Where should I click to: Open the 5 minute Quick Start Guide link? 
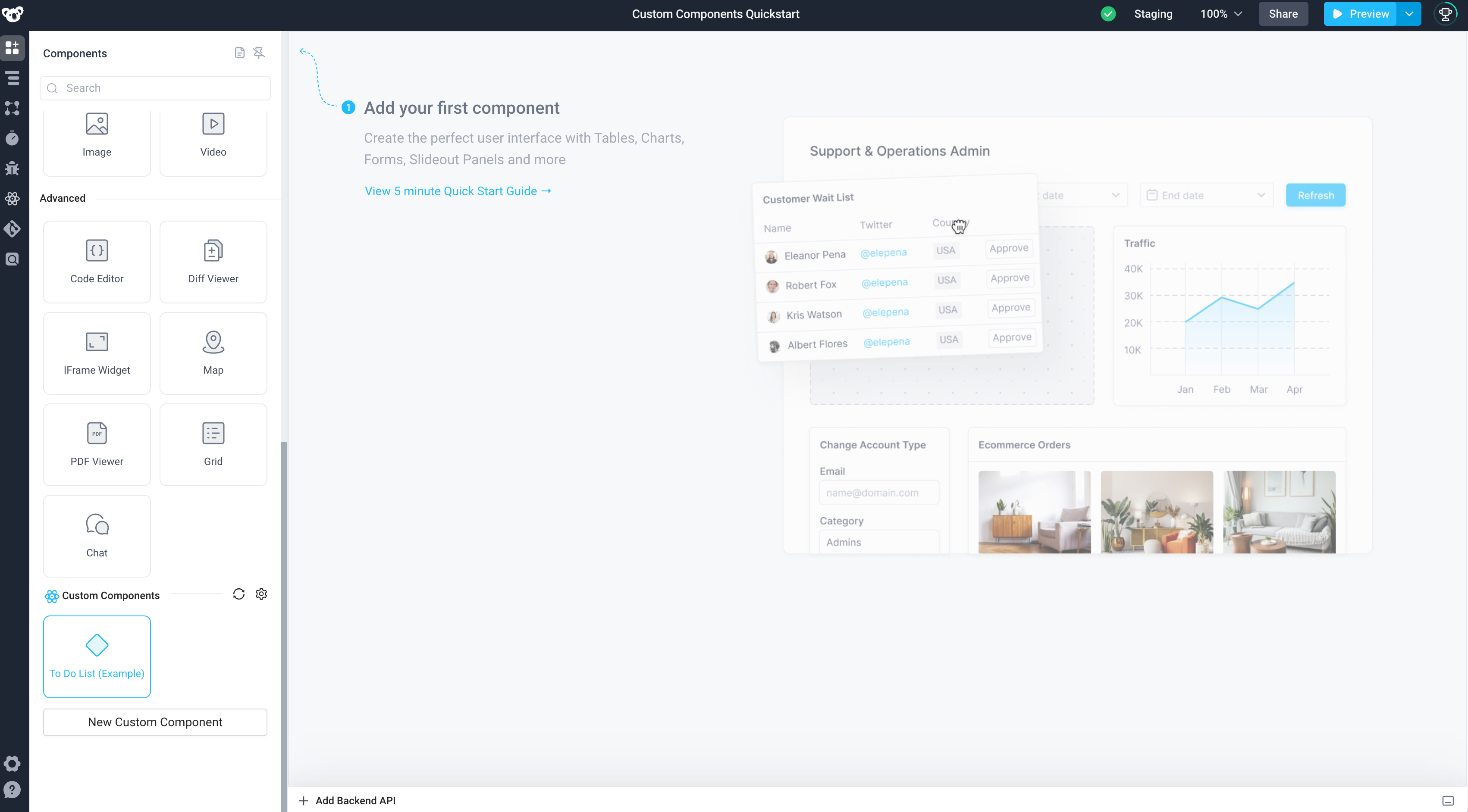tap(458, 191)
